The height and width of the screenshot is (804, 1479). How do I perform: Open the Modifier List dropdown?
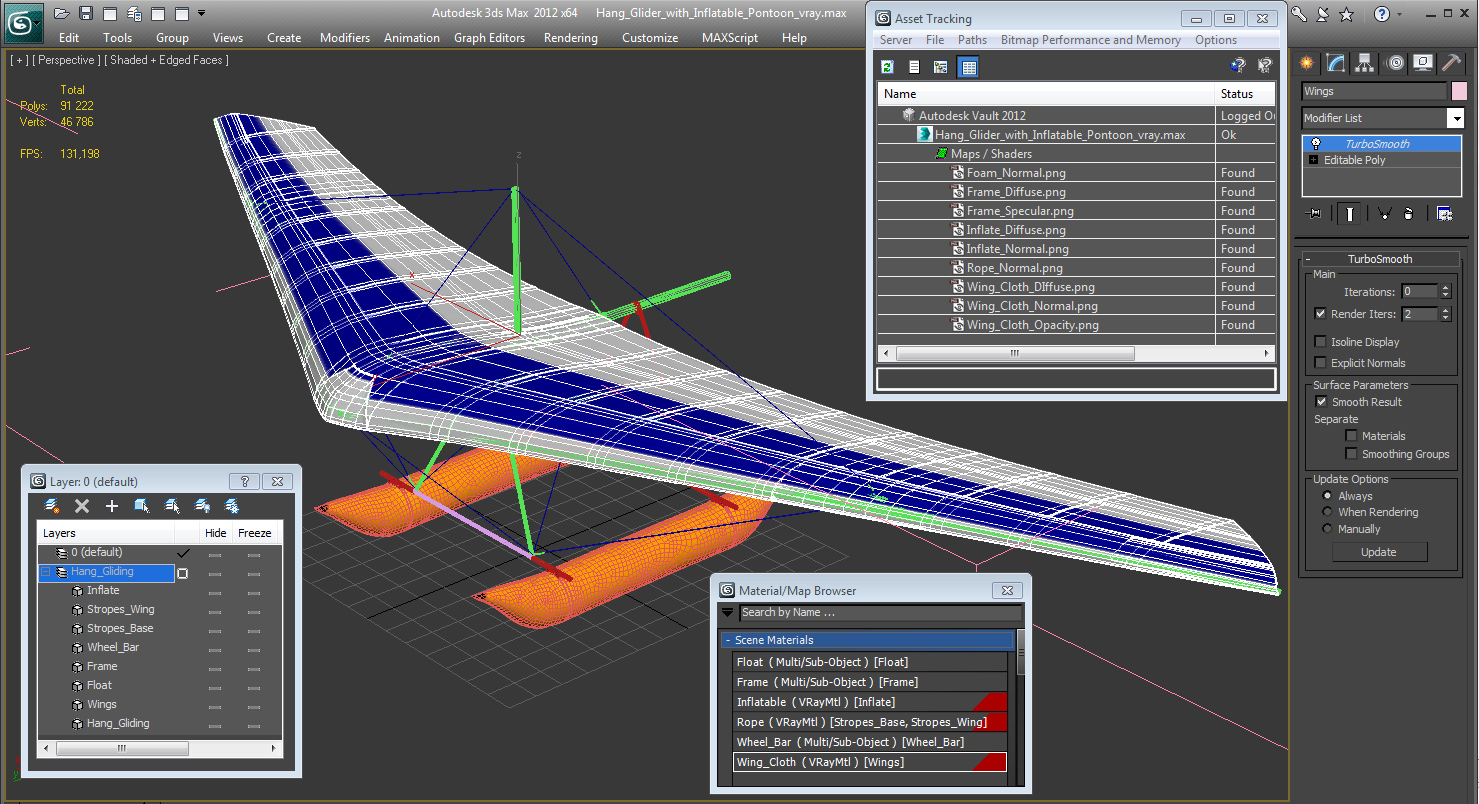point(1455,118)
